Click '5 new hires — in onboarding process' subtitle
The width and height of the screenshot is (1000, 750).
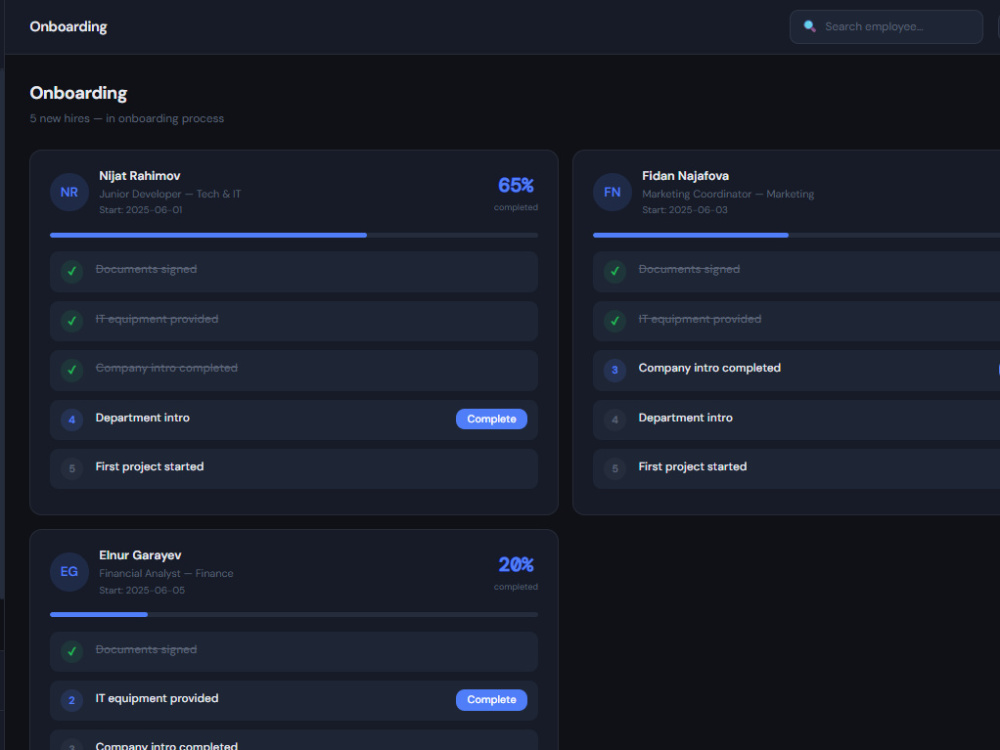coord(127,119)
